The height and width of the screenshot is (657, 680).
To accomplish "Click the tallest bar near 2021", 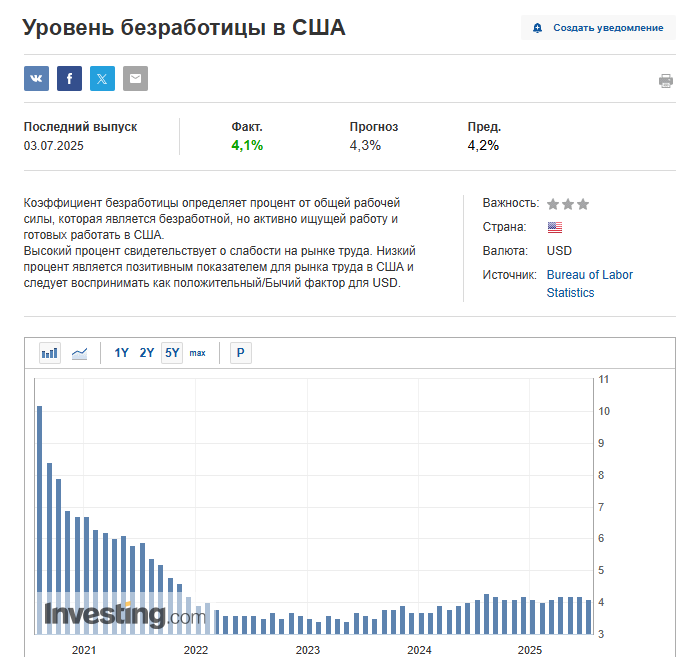I will 39,520.
